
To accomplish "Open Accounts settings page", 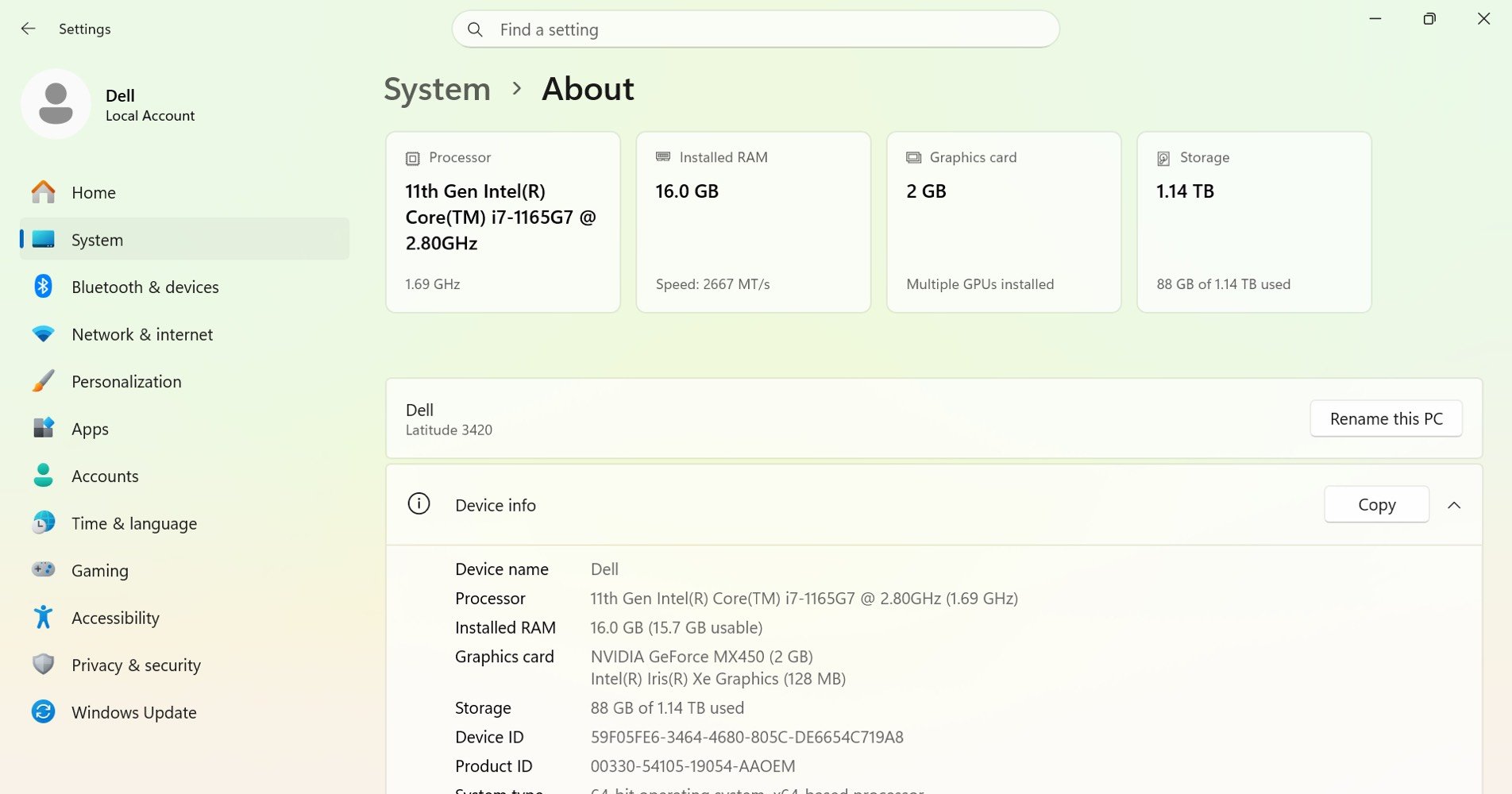I will [x=184, y=476].
